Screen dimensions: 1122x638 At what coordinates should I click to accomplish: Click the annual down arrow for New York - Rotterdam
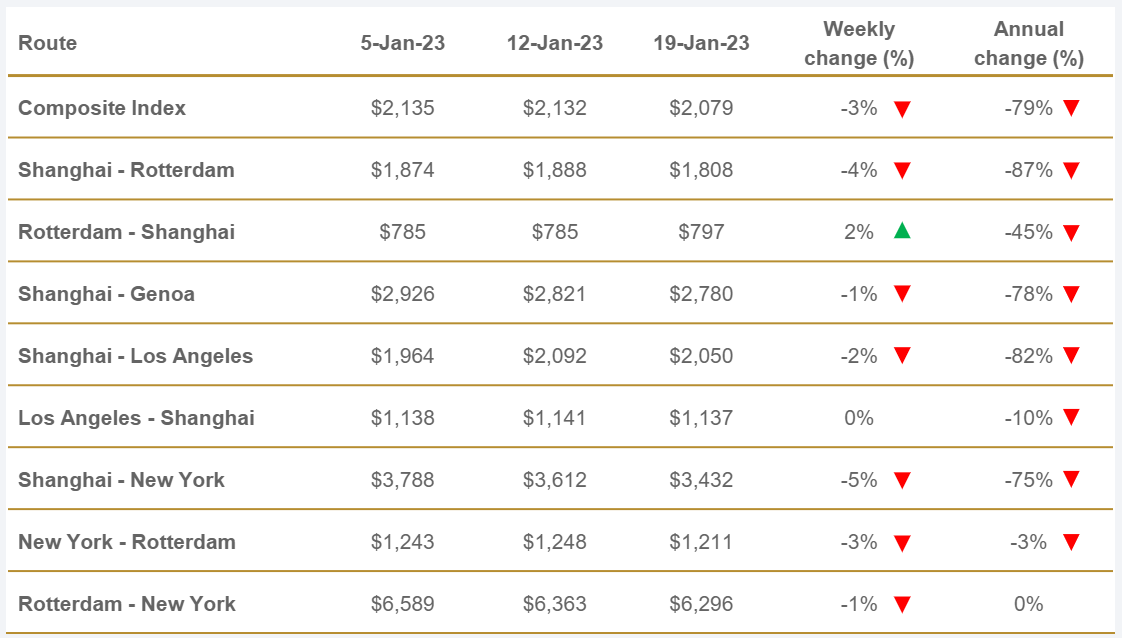point(1072,543)
